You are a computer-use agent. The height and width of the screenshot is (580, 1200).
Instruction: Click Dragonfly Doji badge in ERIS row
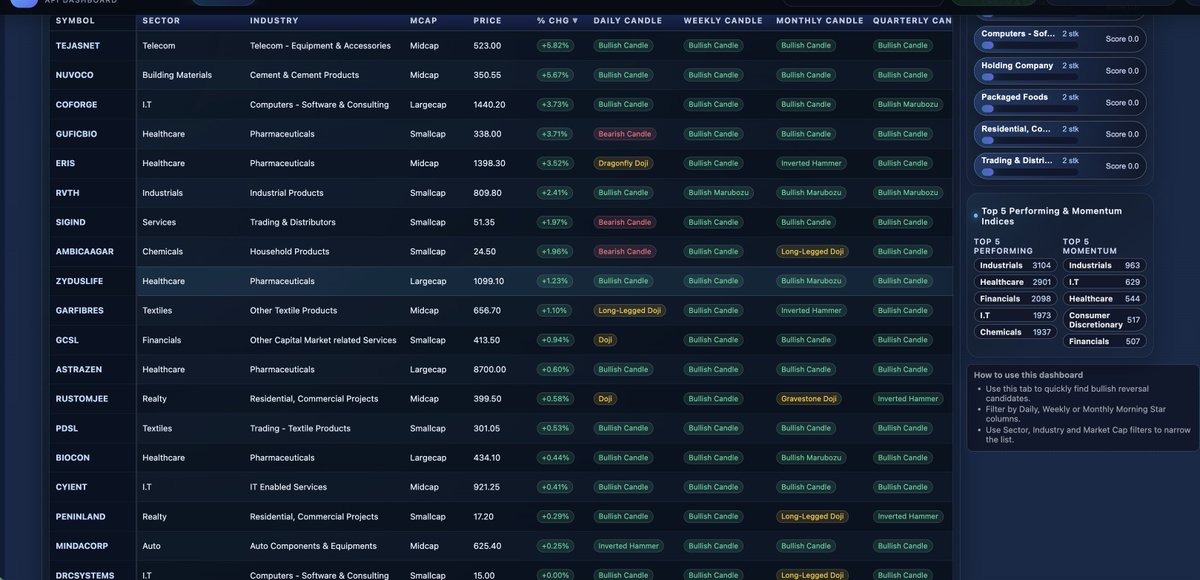pyautogui.click(x=624, y=163)
